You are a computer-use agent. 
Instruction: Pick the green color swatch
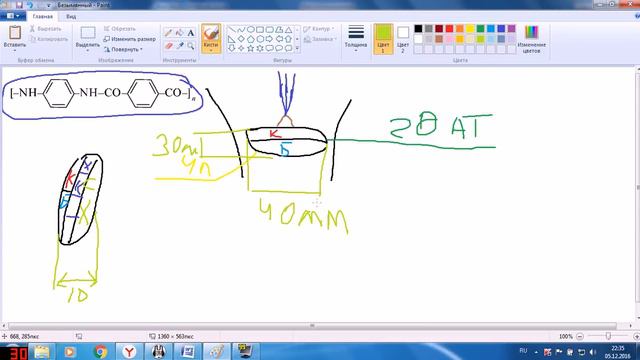pyautogui.click(x=480, y=28)
